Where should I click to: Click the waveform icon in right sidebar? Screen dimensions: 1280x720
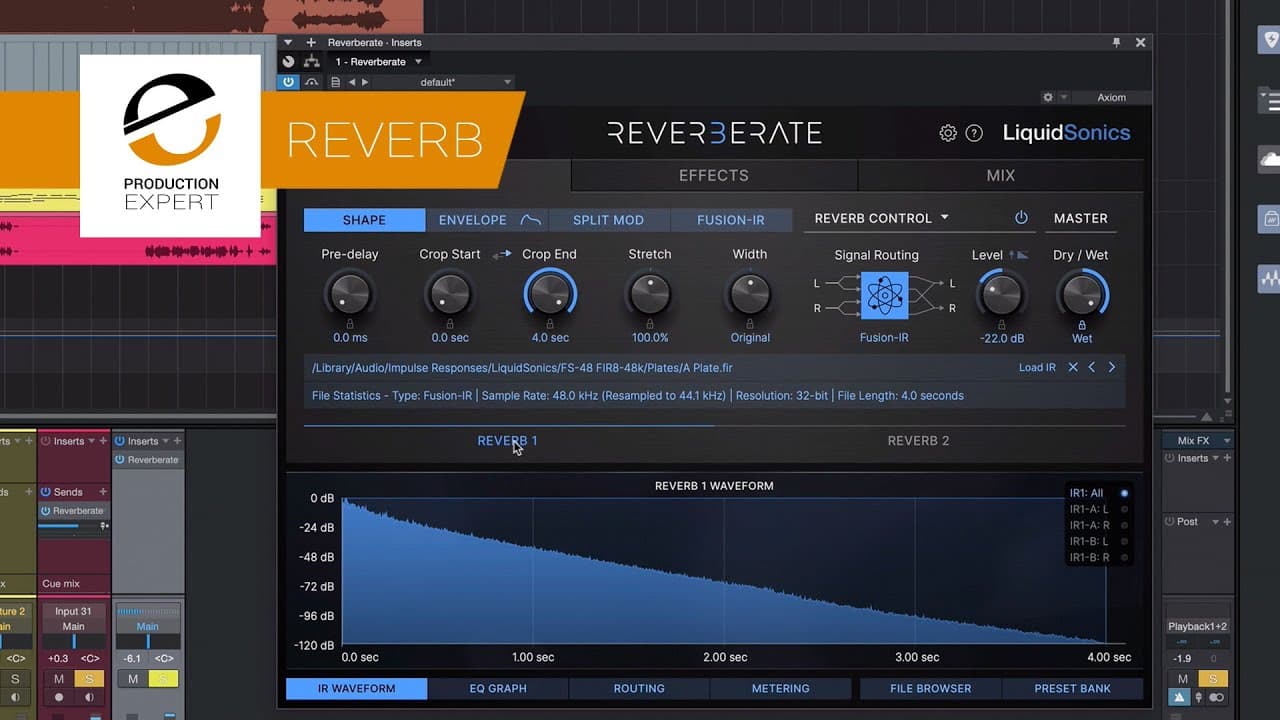1269,277
